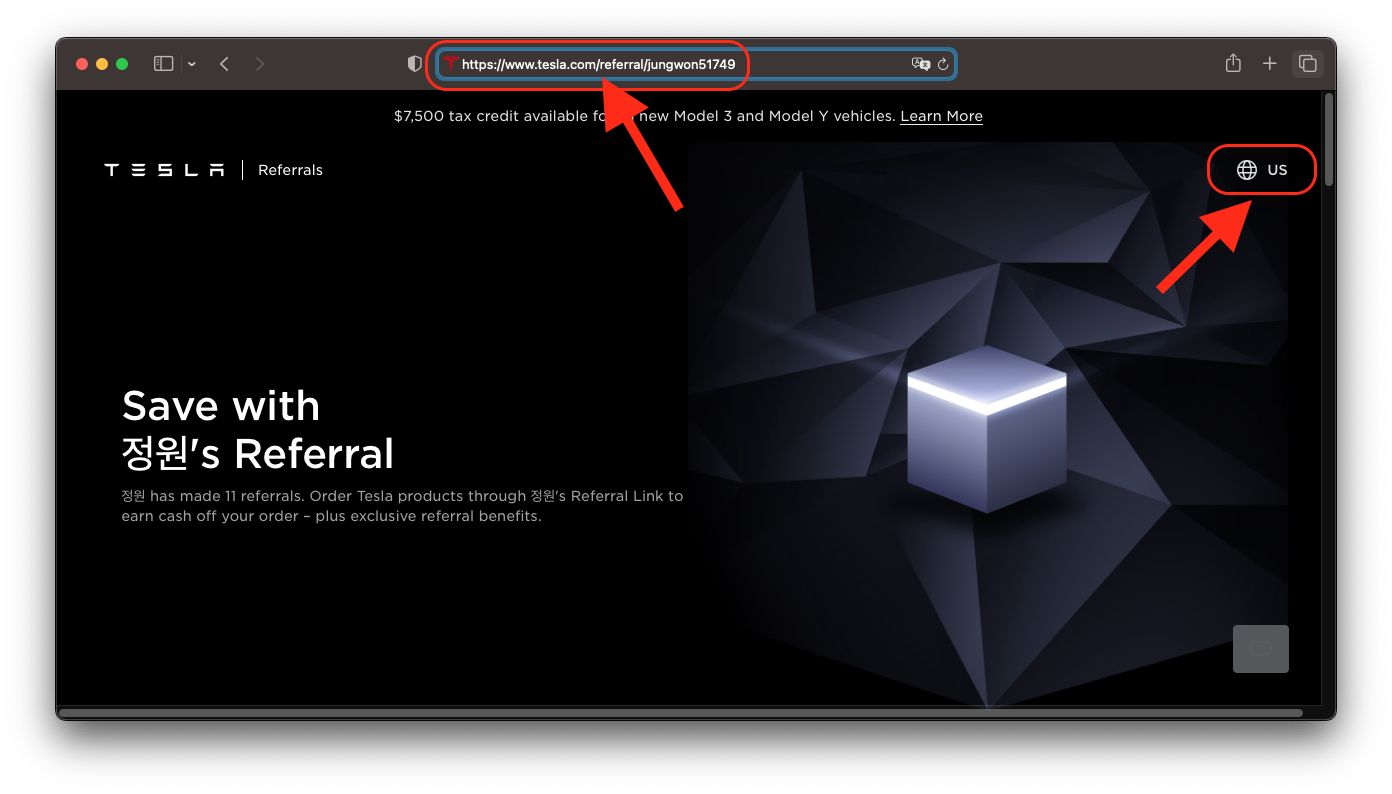
Task: Show the tab overview
Action: (x=1307, y=64)
